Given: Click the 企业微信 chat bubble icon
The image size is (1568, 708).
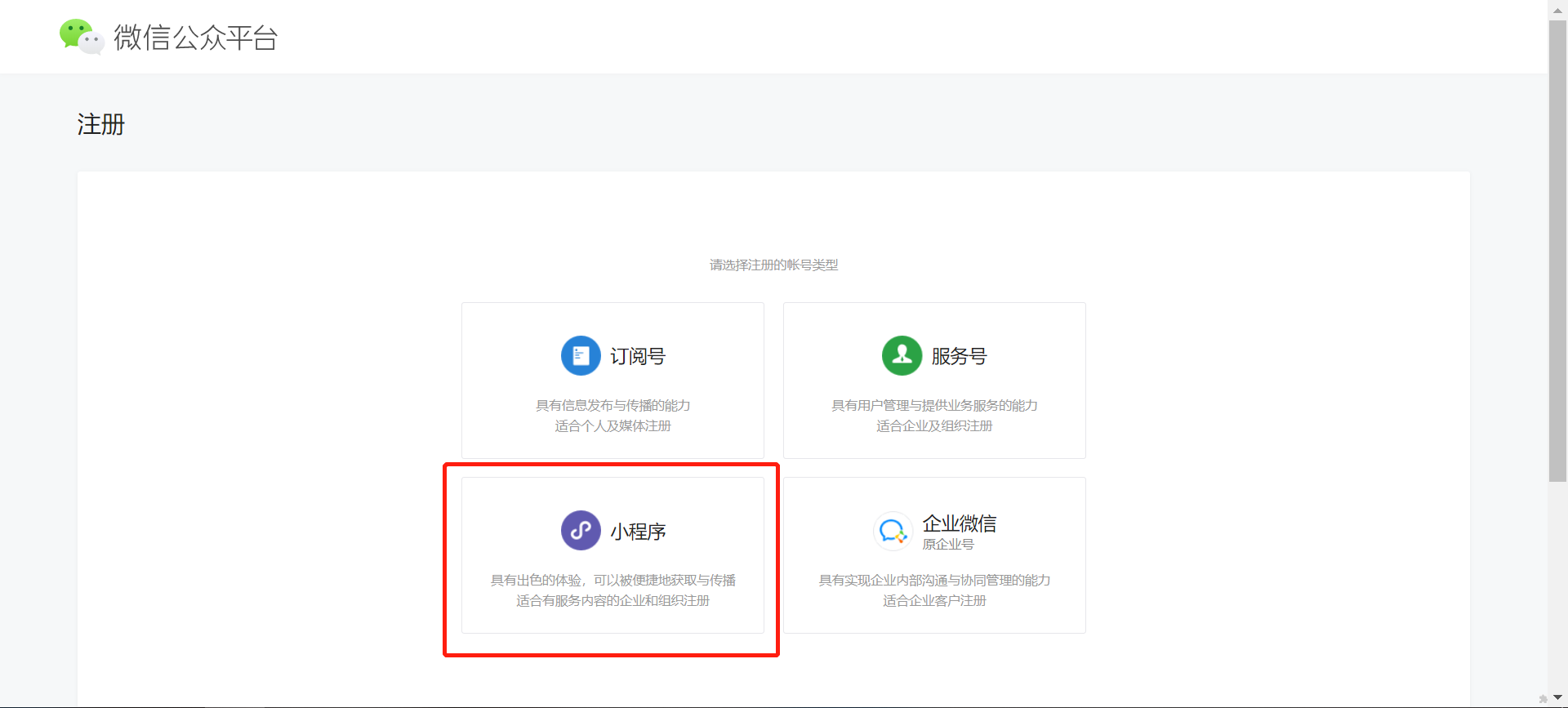Looking at the screenshot, I should click(893, 532).
